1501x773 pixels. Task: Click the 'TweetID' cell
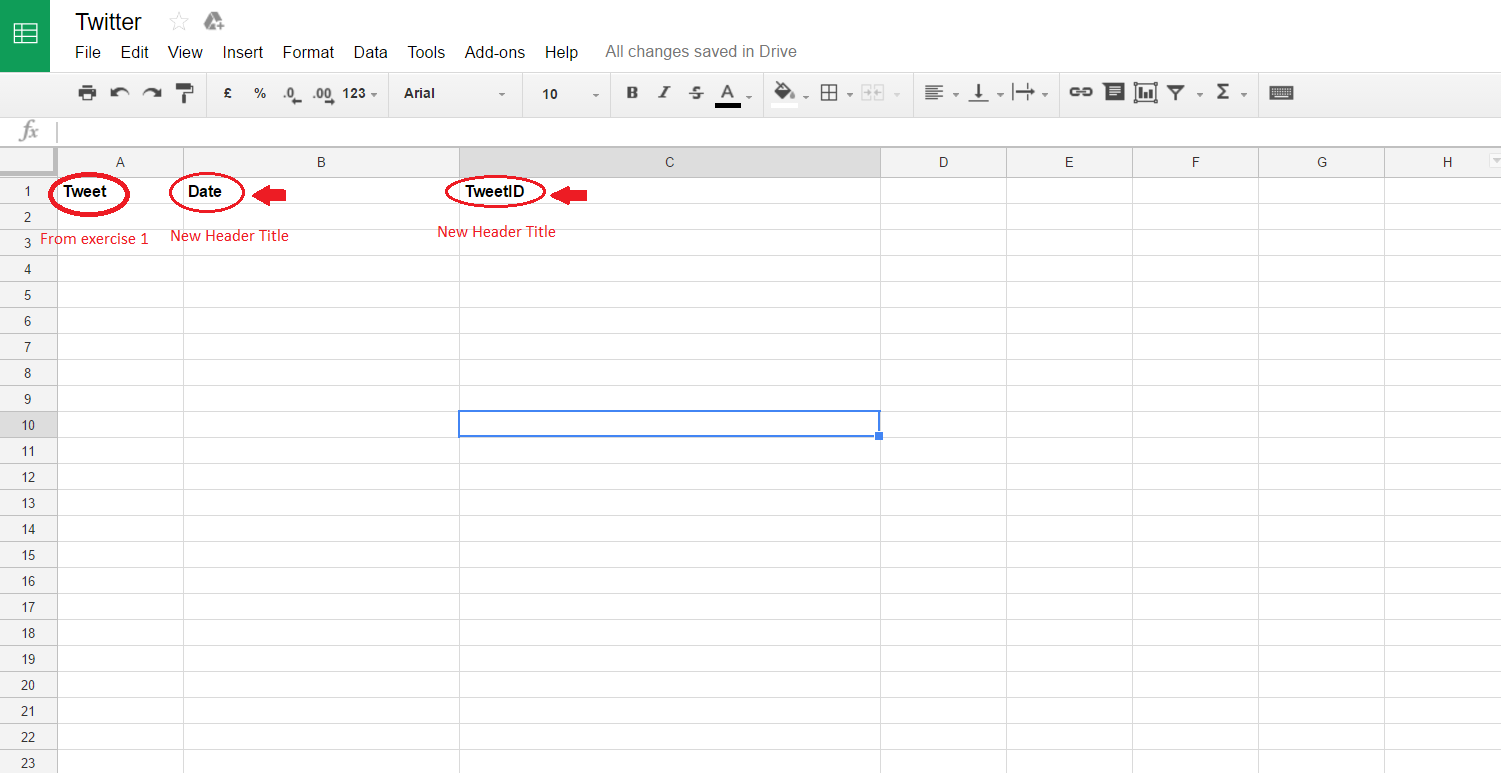pos(669,191)
